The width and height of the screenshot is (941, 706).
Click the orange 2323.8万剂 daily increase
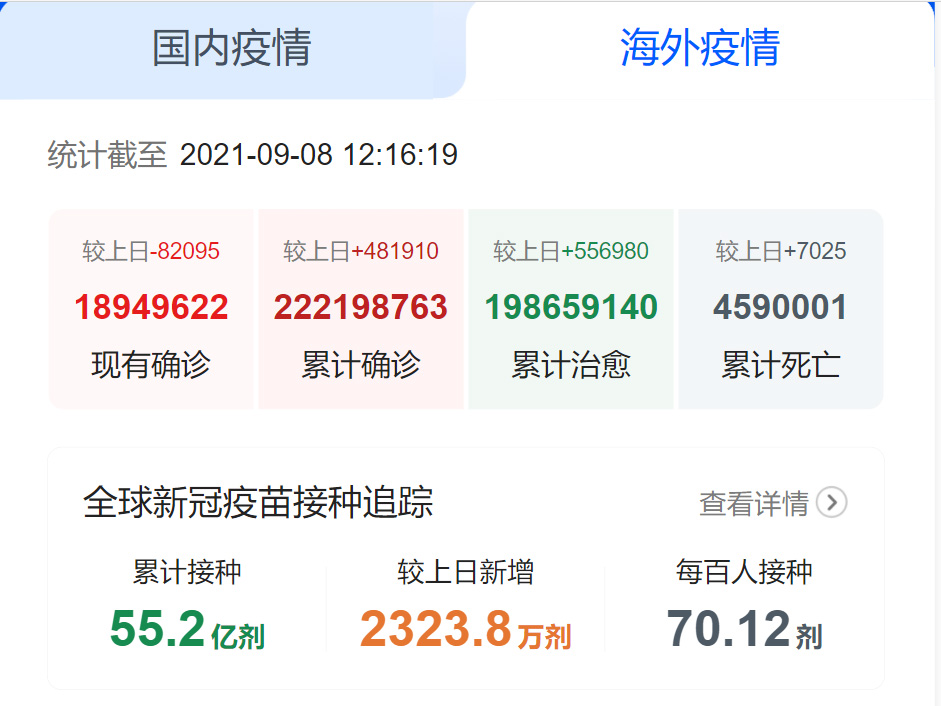coord(465,630)
